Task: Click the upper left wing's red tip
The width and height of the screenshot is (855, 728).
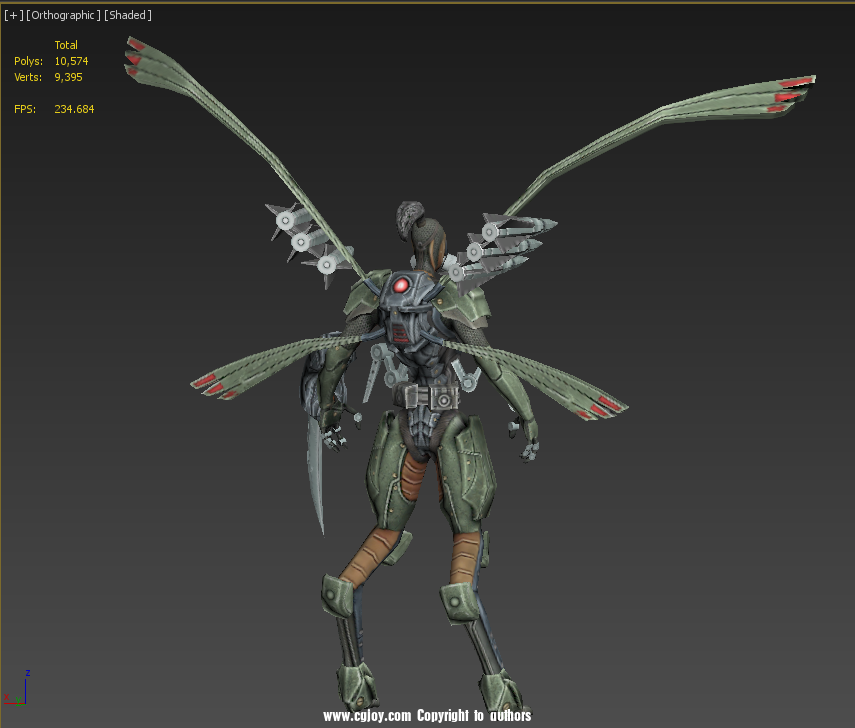Action: 136,59
